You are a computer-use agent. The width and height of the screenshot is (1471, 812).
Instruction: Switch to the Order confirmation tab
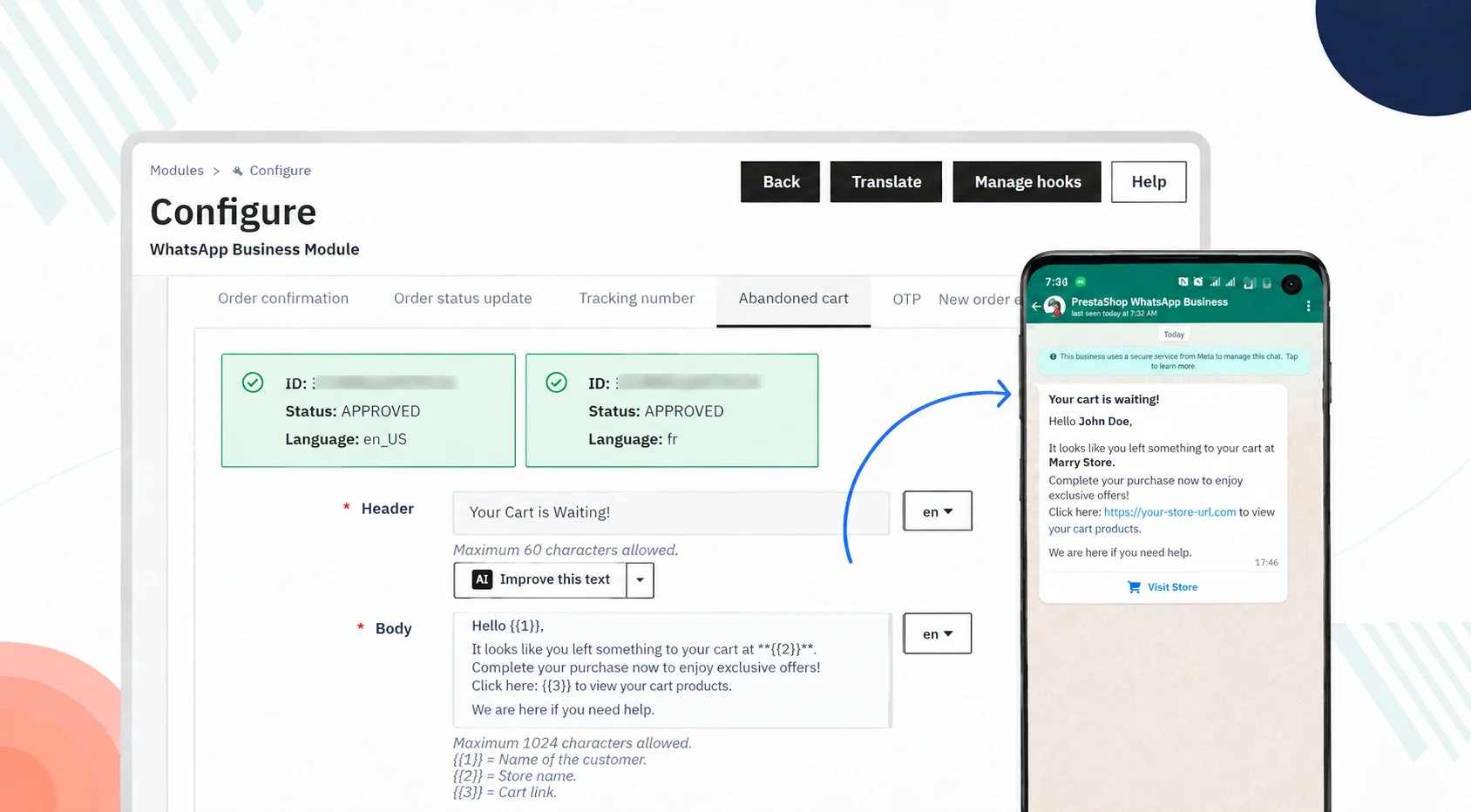click(283, 298)
